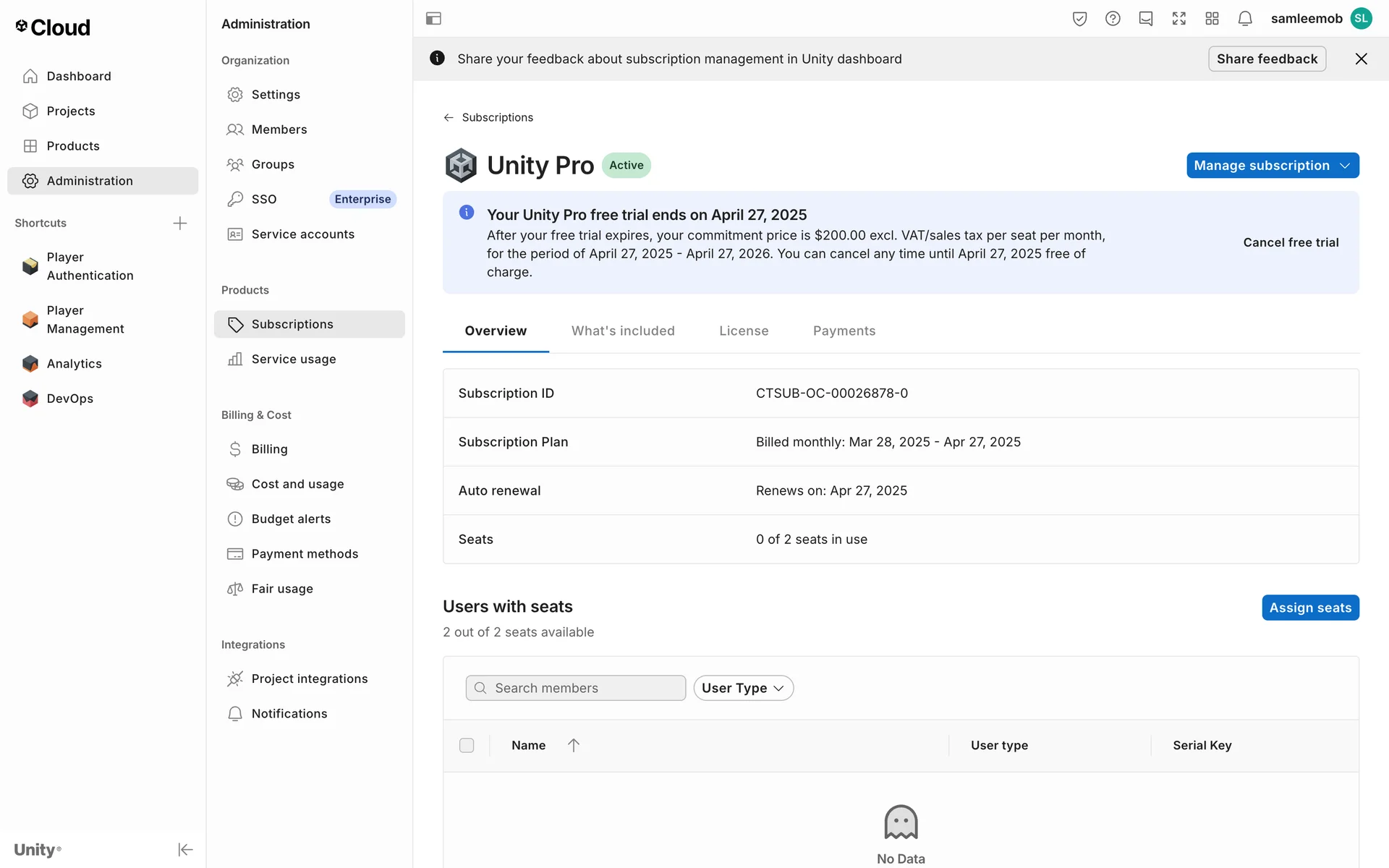Click the apps grid icon in header
This screenshot has height=868, width=1389.
tap(1212, 19)
